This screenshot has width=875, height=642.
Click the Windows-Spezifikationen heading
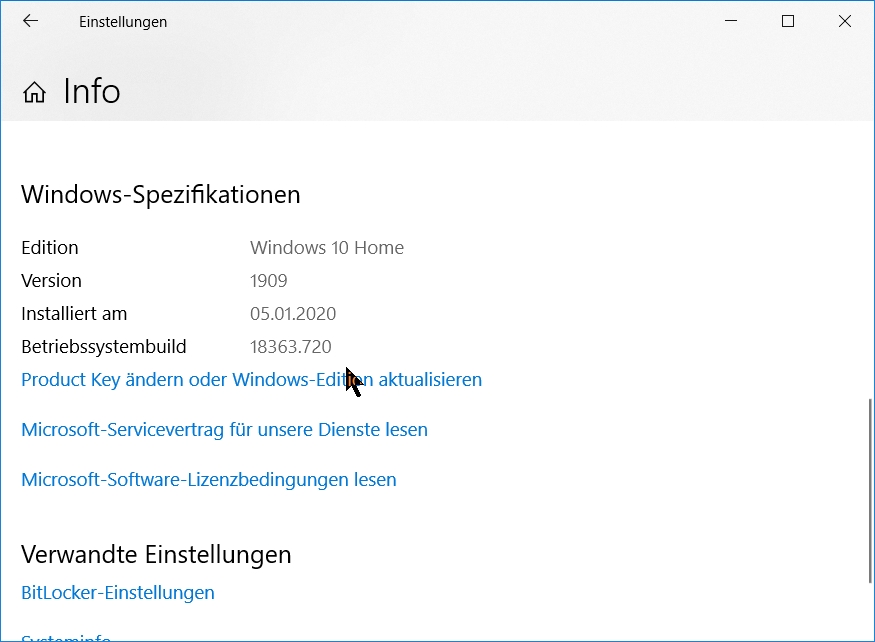point(161,194)
